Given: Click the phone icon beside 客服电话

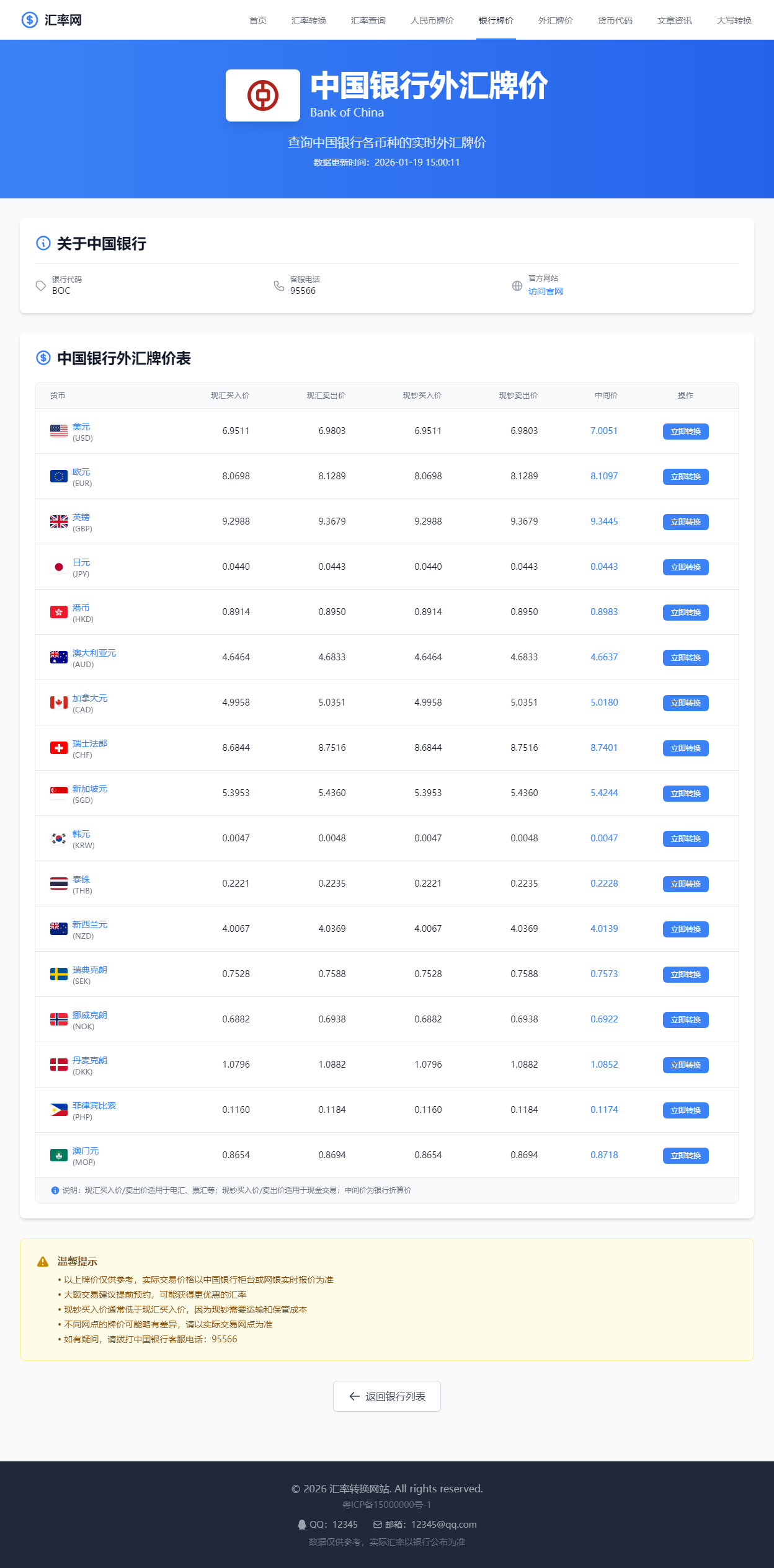Looking at the screenshot, I should 279,286.
